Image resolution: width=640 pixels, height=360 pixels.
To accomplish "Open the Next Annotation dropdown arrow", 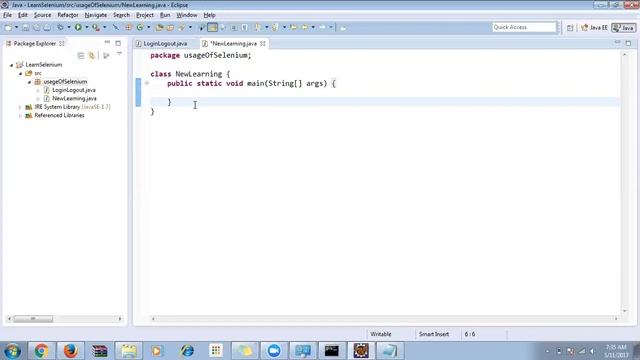I will (267, 27).
